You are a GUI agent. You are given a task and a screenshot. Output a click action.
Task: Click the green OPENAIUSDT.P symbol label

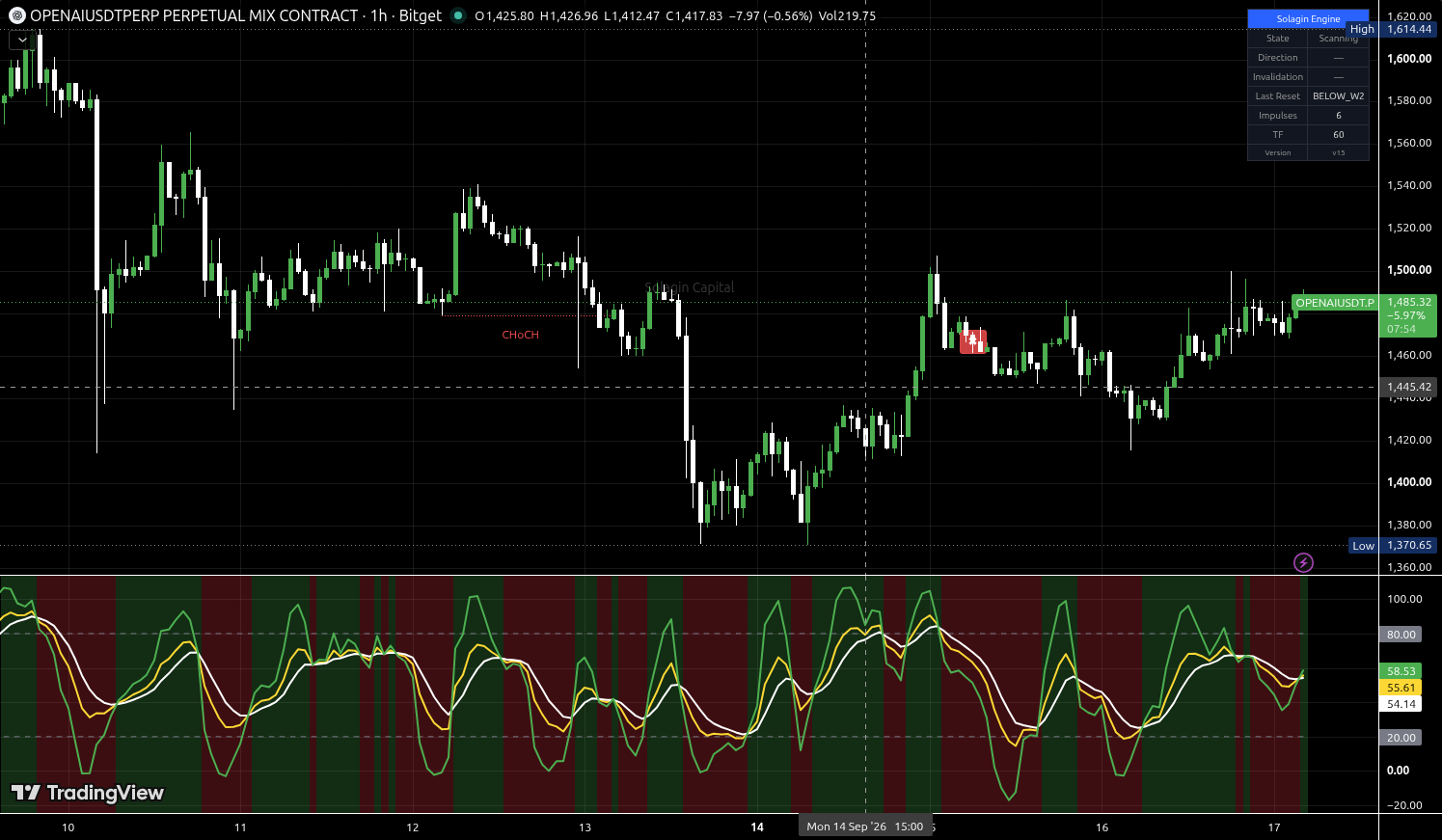[1335, 303]
